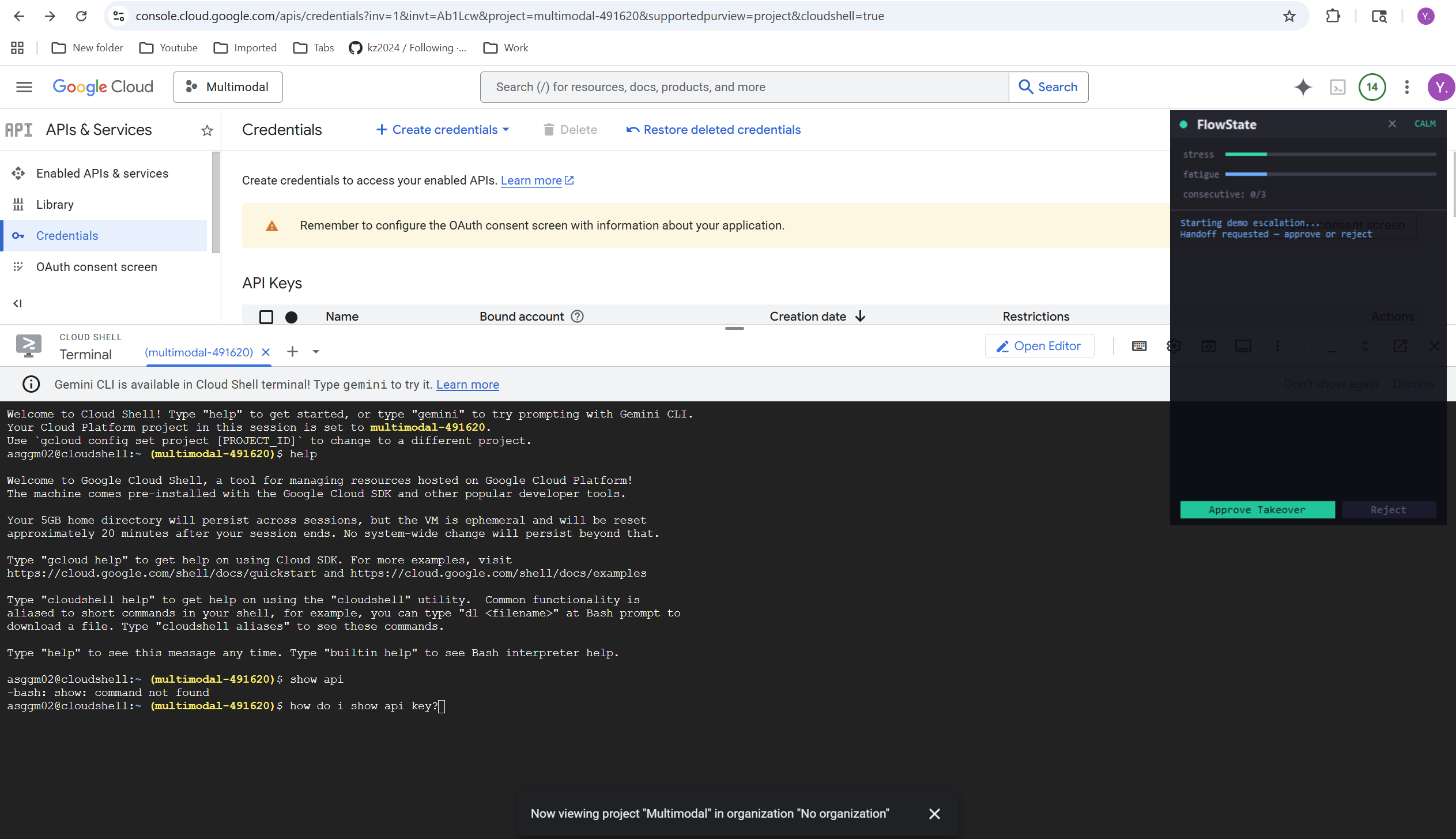
Task: Open notifications badge showing 14
Action: tap(1372, 87)
